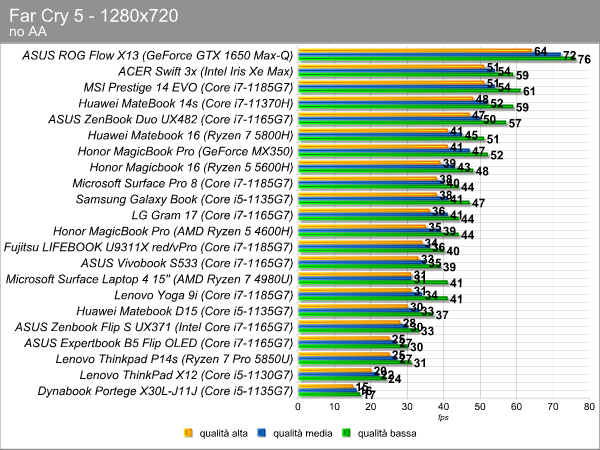Click the green bar for ASUS ROG Flow X13
The height and width of the screenshot is (450, 600).
(437, 59)
